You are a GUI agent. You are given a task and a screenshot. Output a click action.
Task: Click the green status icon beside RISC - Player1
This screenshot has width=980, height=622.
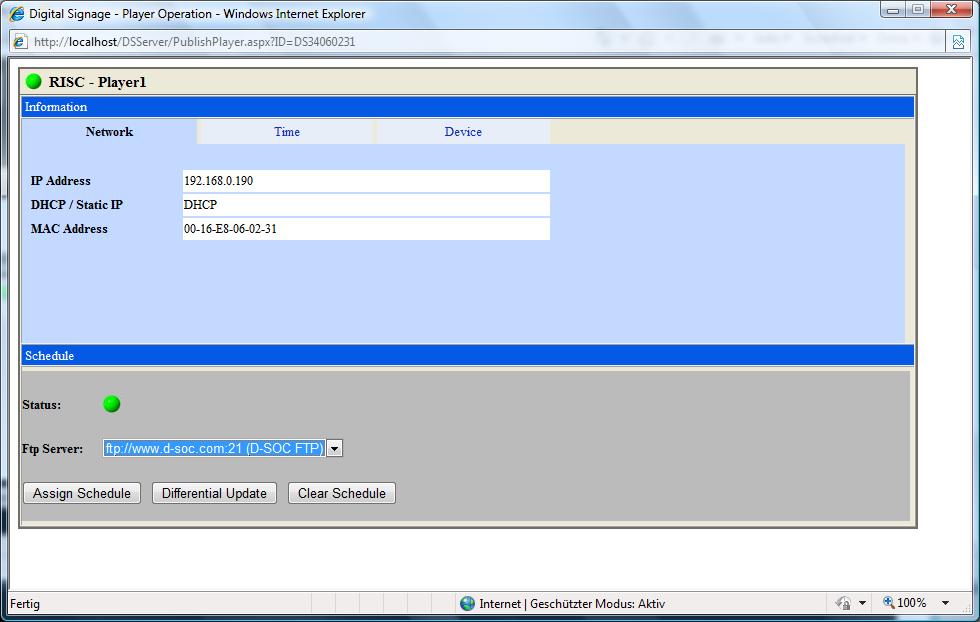(34, 81)
